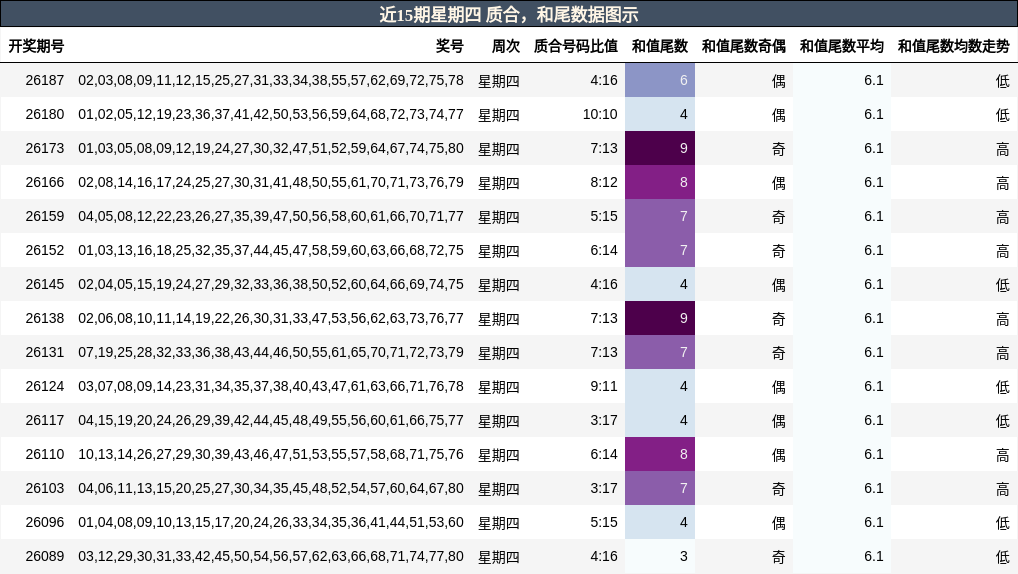Screen dimensions: 1018x574
Task: Select period number 26145
Action: point(45,284)
